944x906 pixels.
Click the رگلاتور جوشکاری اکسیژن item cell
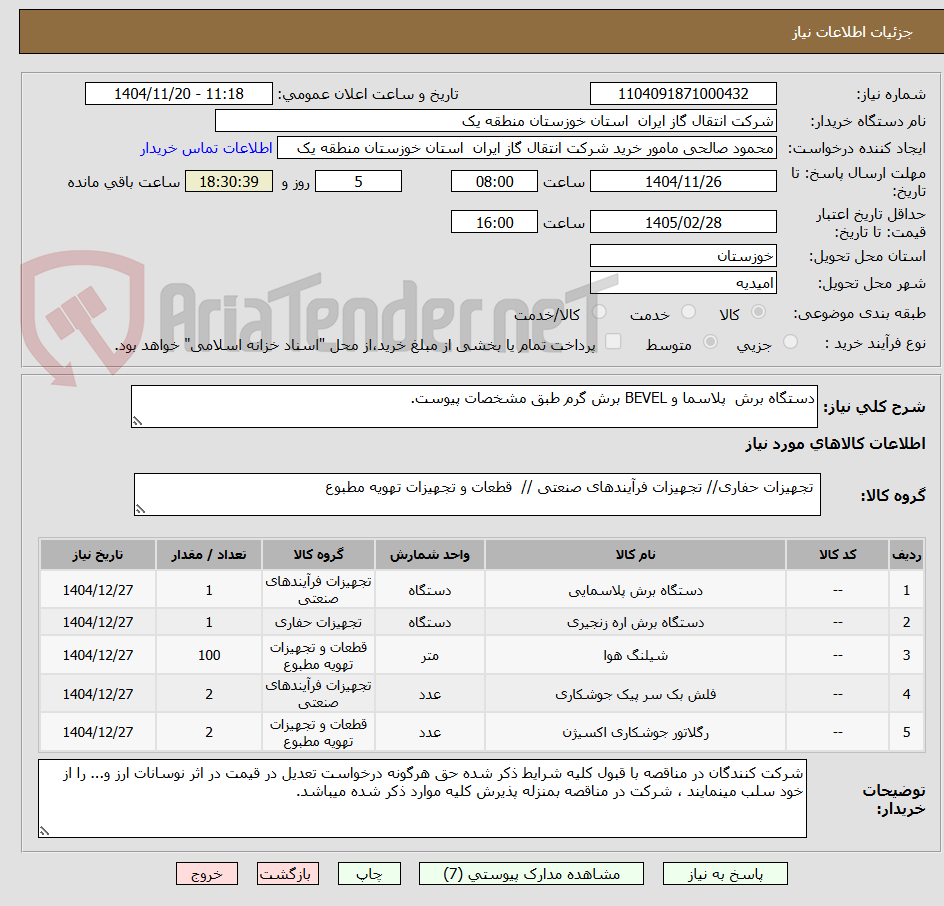[x=635, y=732]
